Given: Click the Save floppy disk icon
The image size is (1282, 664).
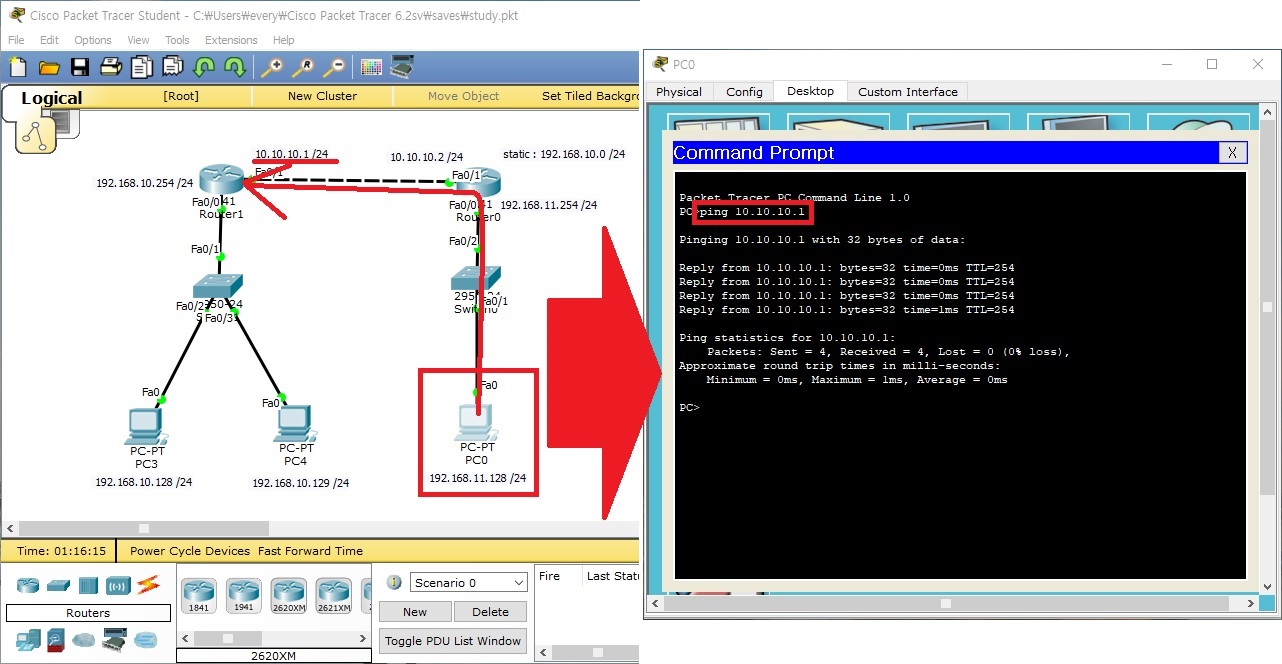Looking at the screenshot, I should [x=80, y=67].
